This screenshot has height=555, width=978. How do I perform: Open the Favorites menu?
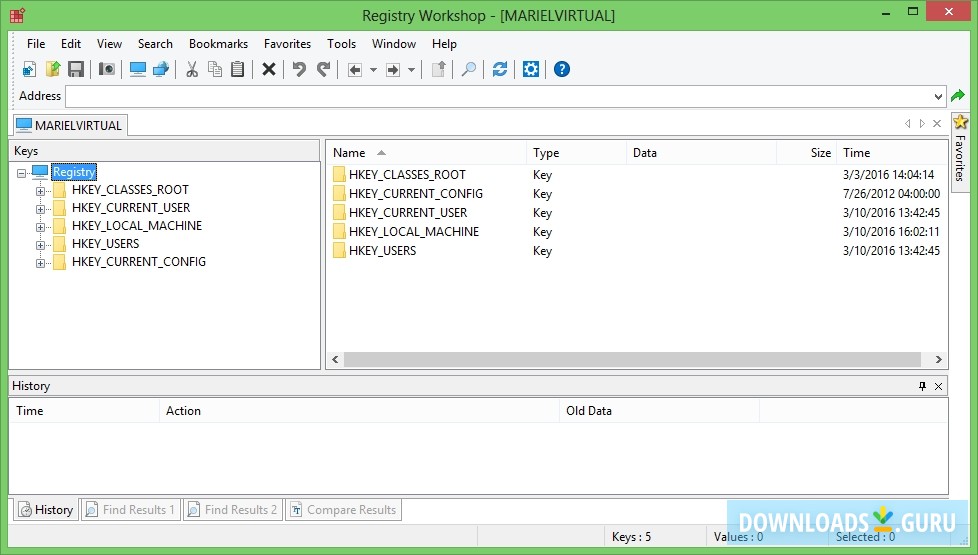[287, 44]
